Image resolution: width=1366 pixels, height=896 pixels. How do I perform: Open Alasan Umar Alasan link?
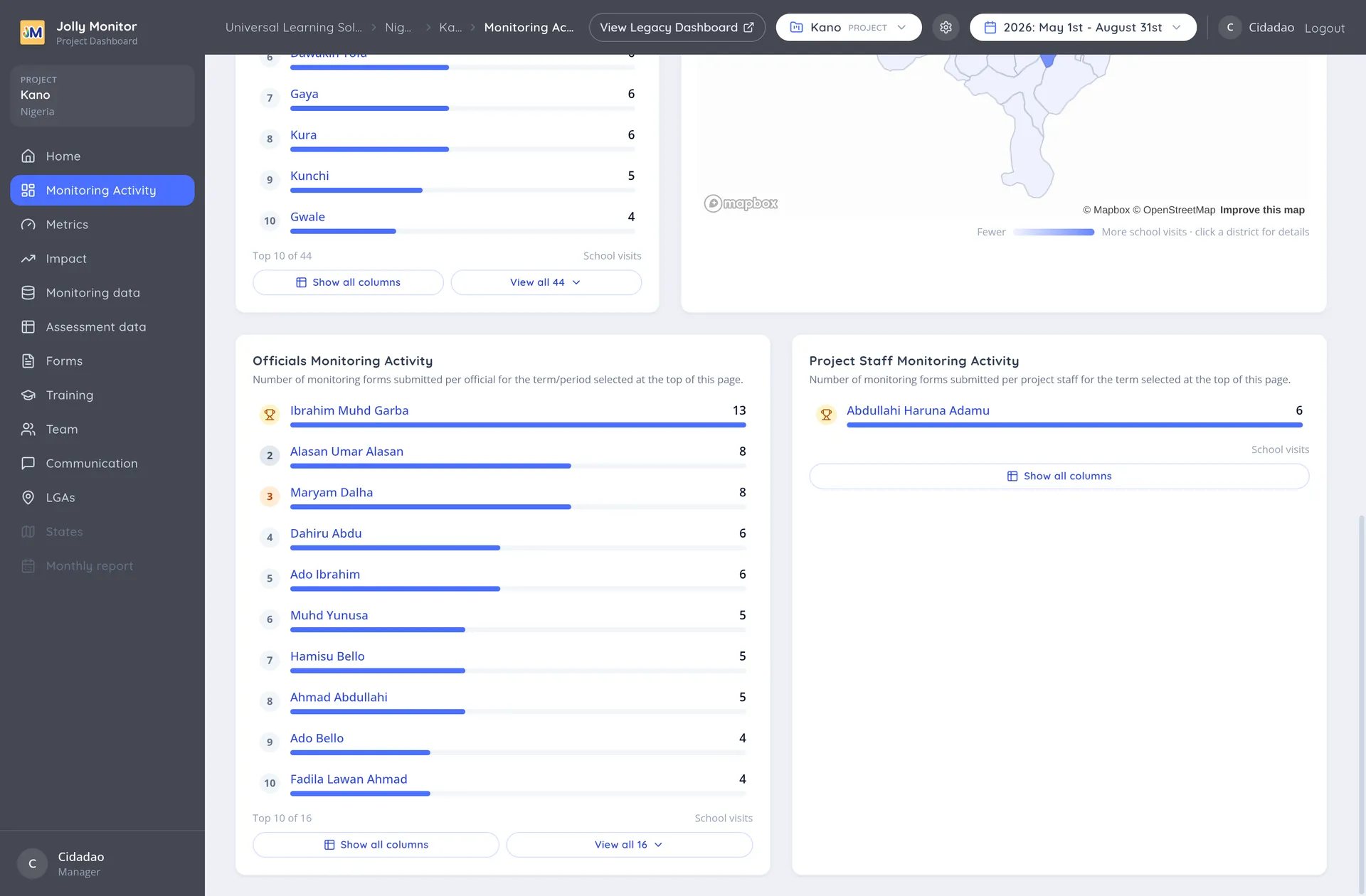346,451
